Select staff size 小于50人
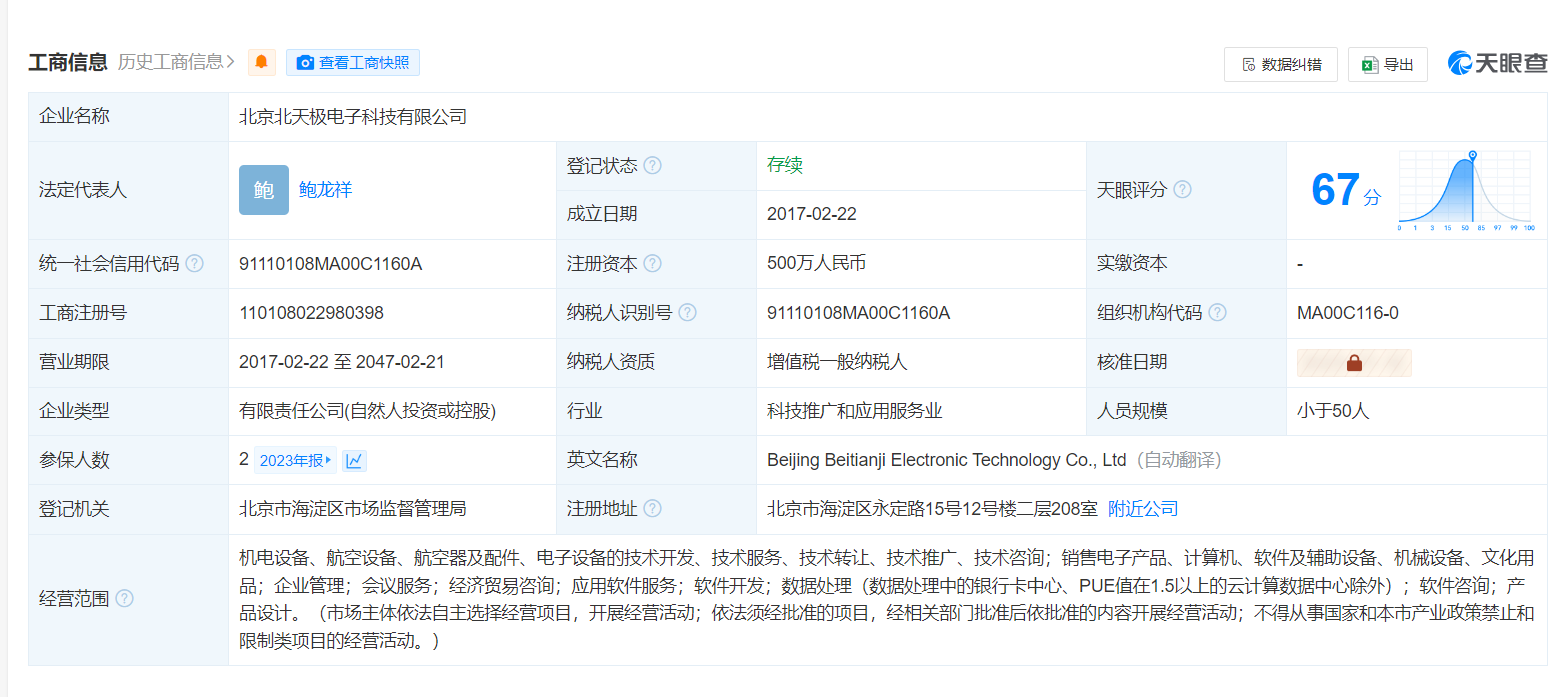Viewport: 1562px width, 697px height. pyautogui.click(x=1333, y=411)
